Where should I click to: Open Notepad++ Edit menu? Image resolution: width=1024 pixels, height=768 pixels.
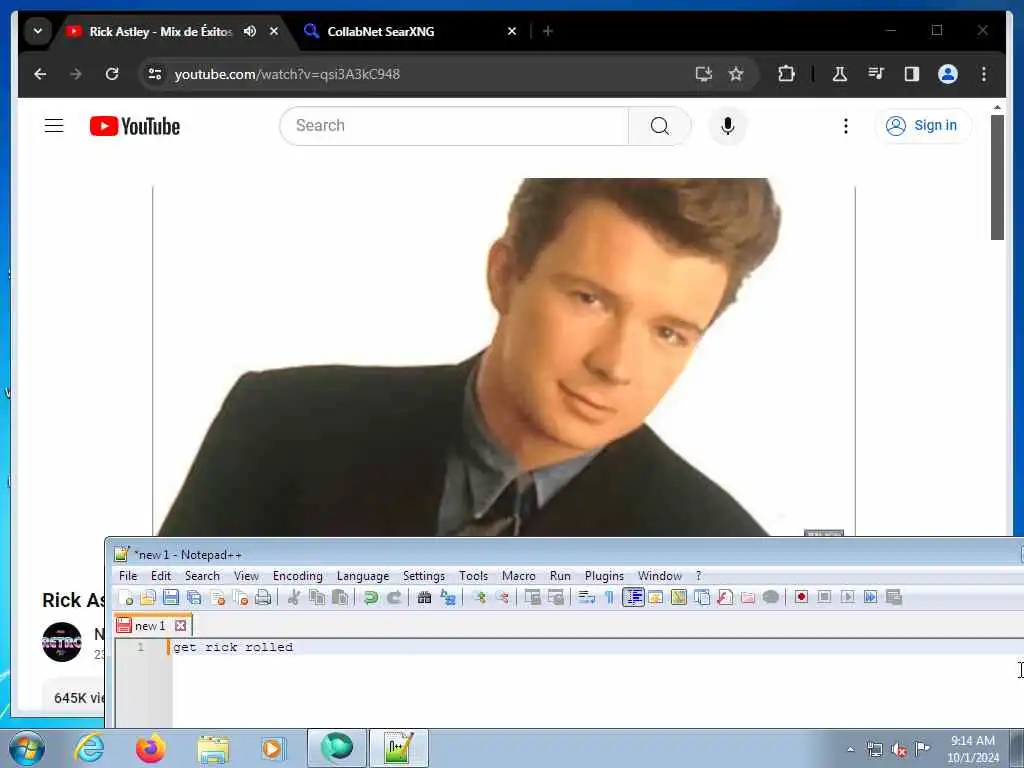(x=161, y=575)
